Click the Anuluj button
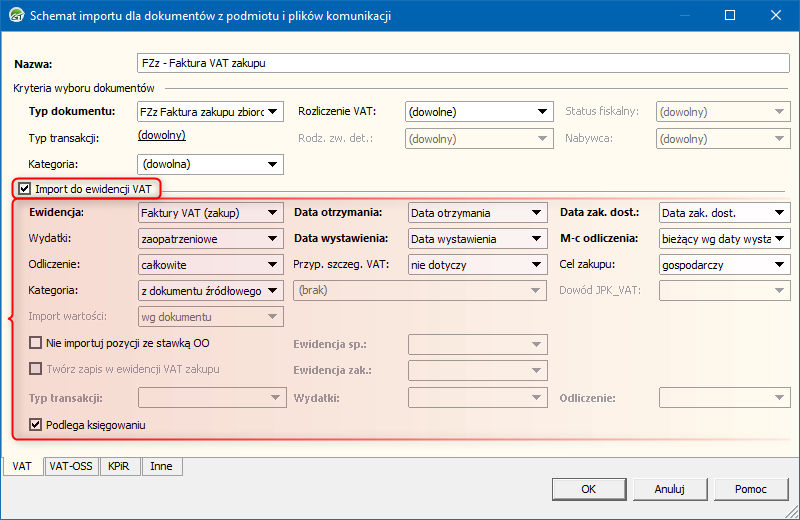 point(670,489)
